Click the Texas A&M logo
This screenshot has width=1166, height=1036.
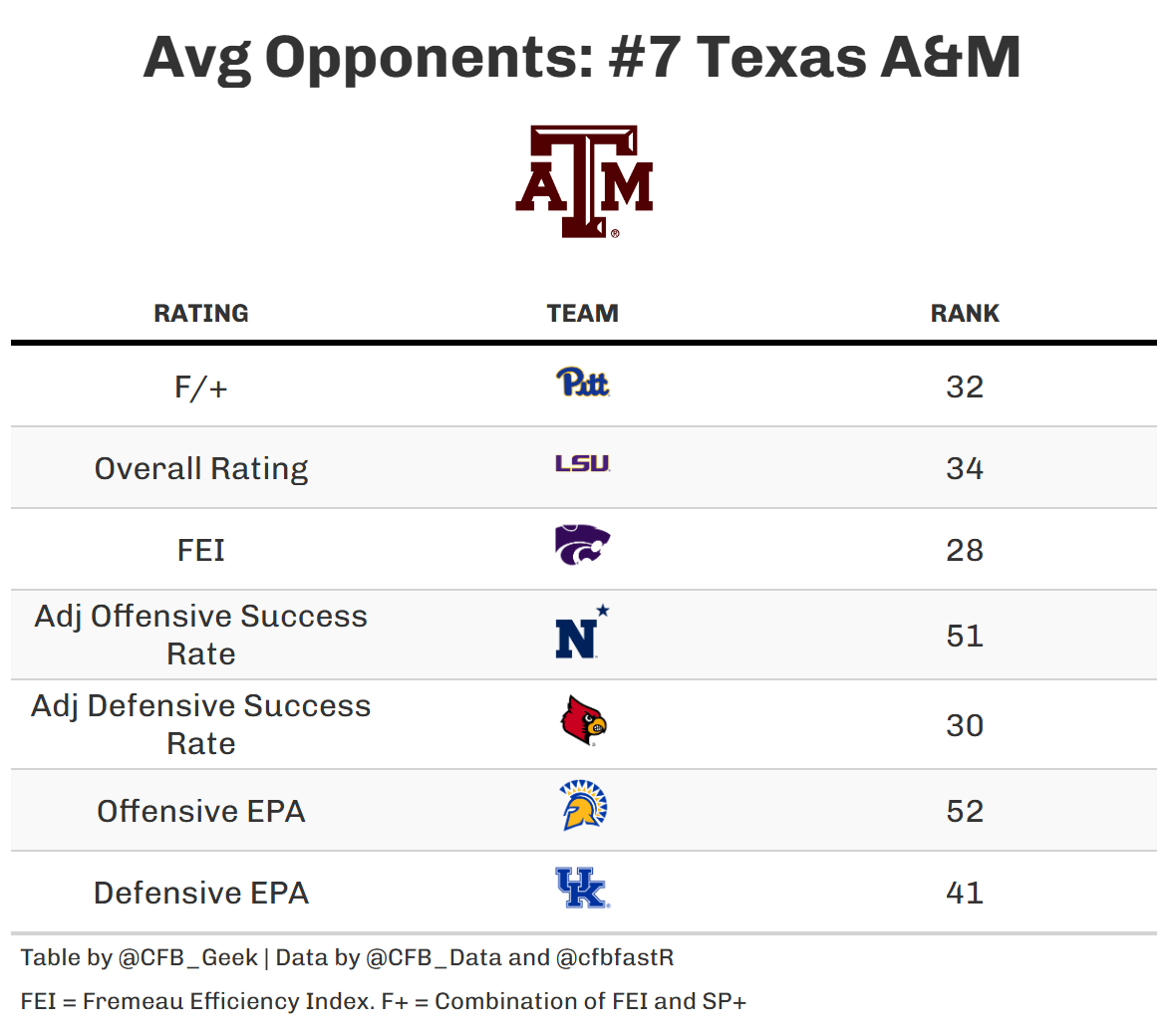point(583,181)
